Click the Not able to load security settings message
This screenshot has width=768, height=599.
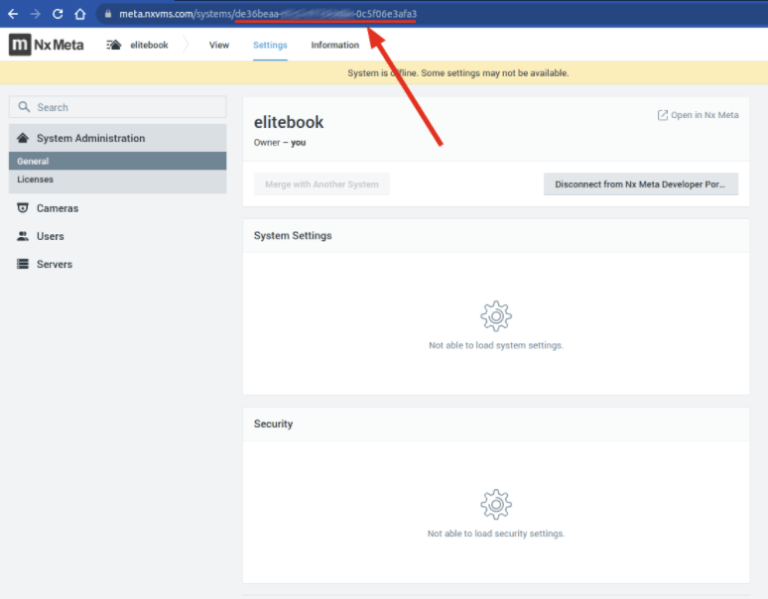tap(496, 533)
